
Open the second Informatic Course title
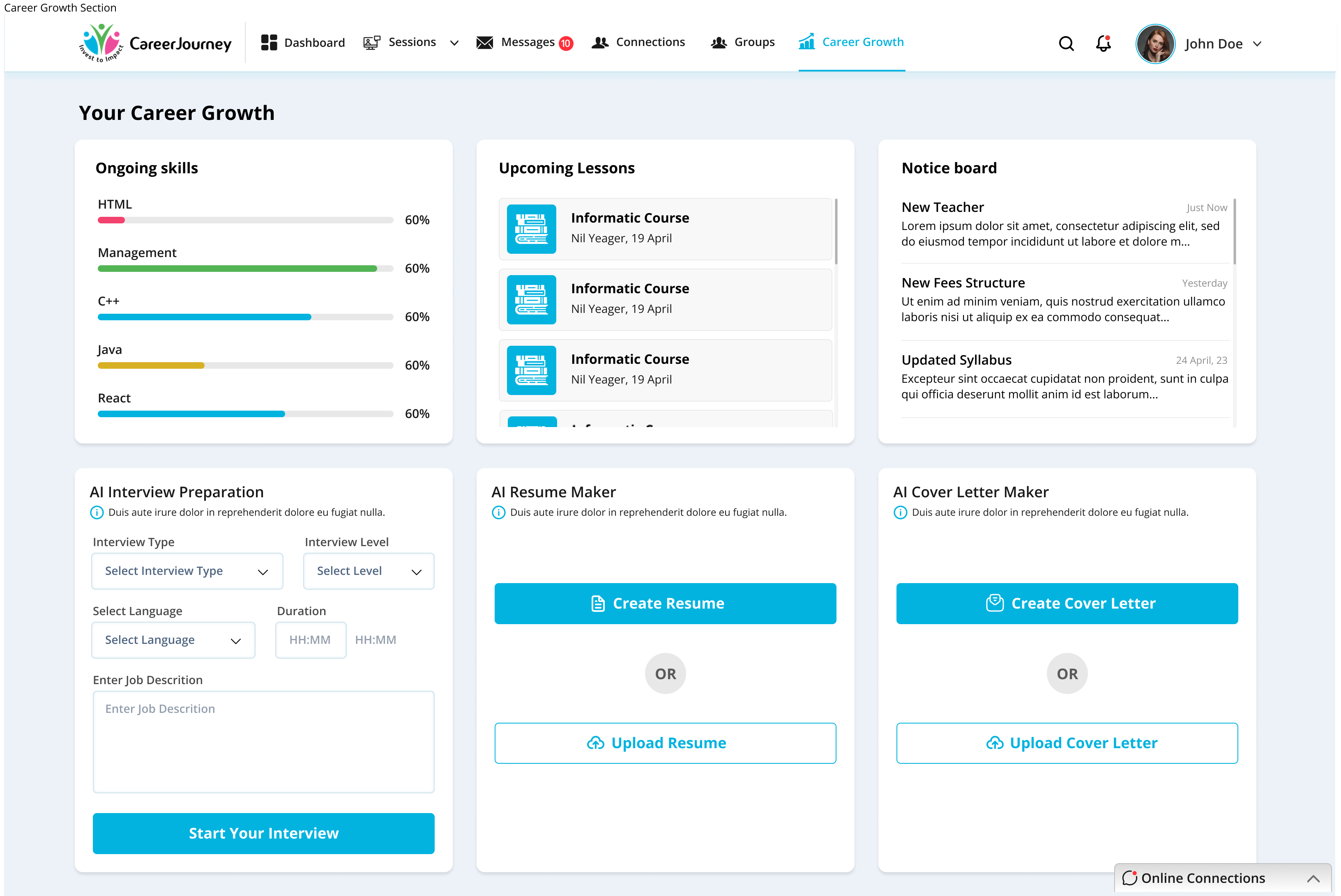[630, 289]
